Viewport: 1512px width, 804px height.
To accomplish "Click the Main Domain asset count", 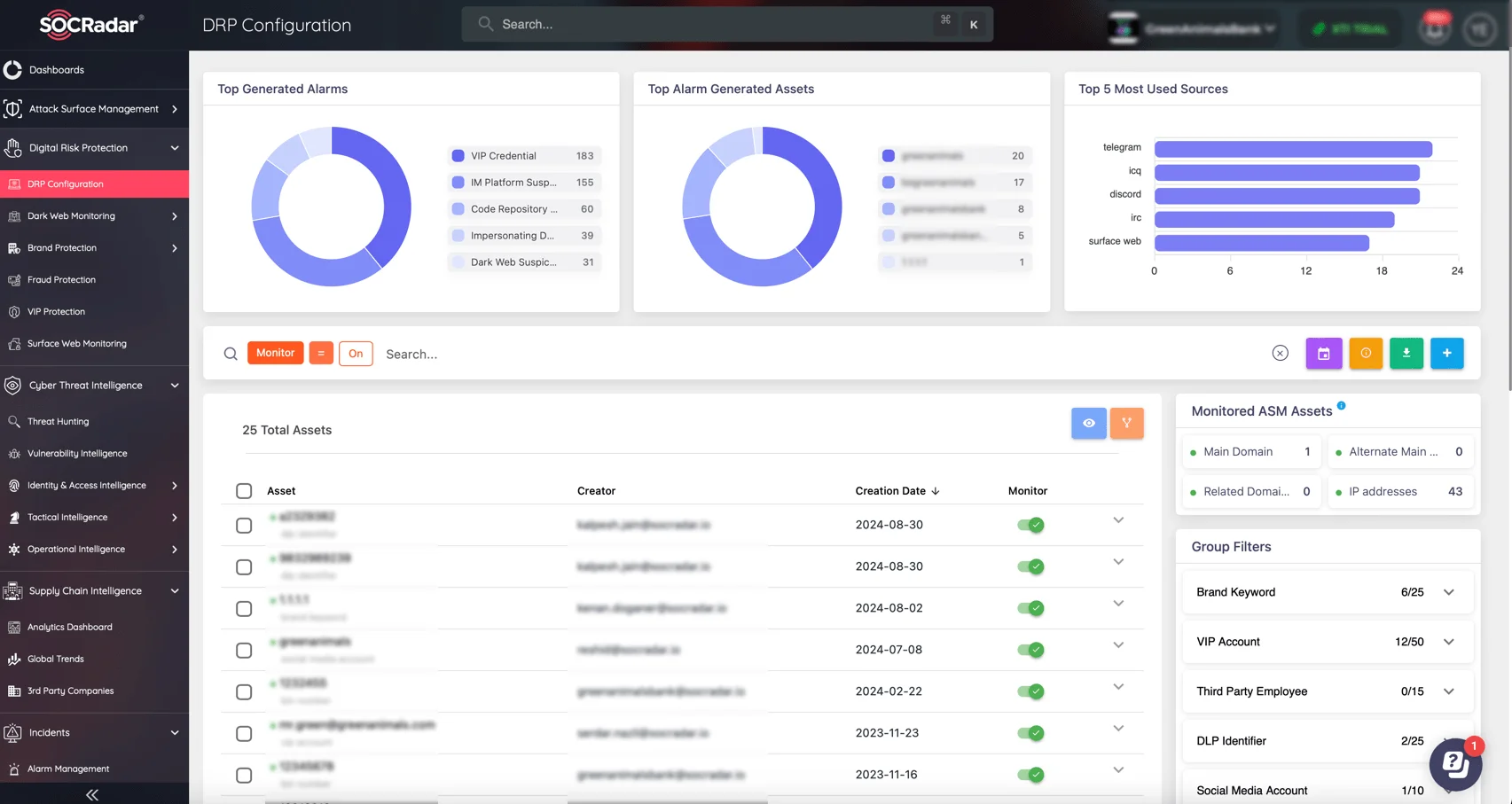I will pyautogui.click(x=1307, y=451).
